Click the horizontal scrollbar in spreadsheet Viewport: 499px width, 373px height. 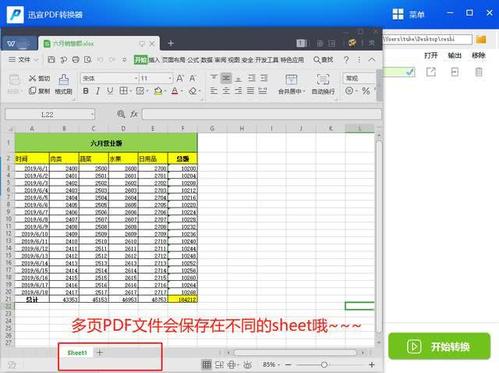(295, 352)
